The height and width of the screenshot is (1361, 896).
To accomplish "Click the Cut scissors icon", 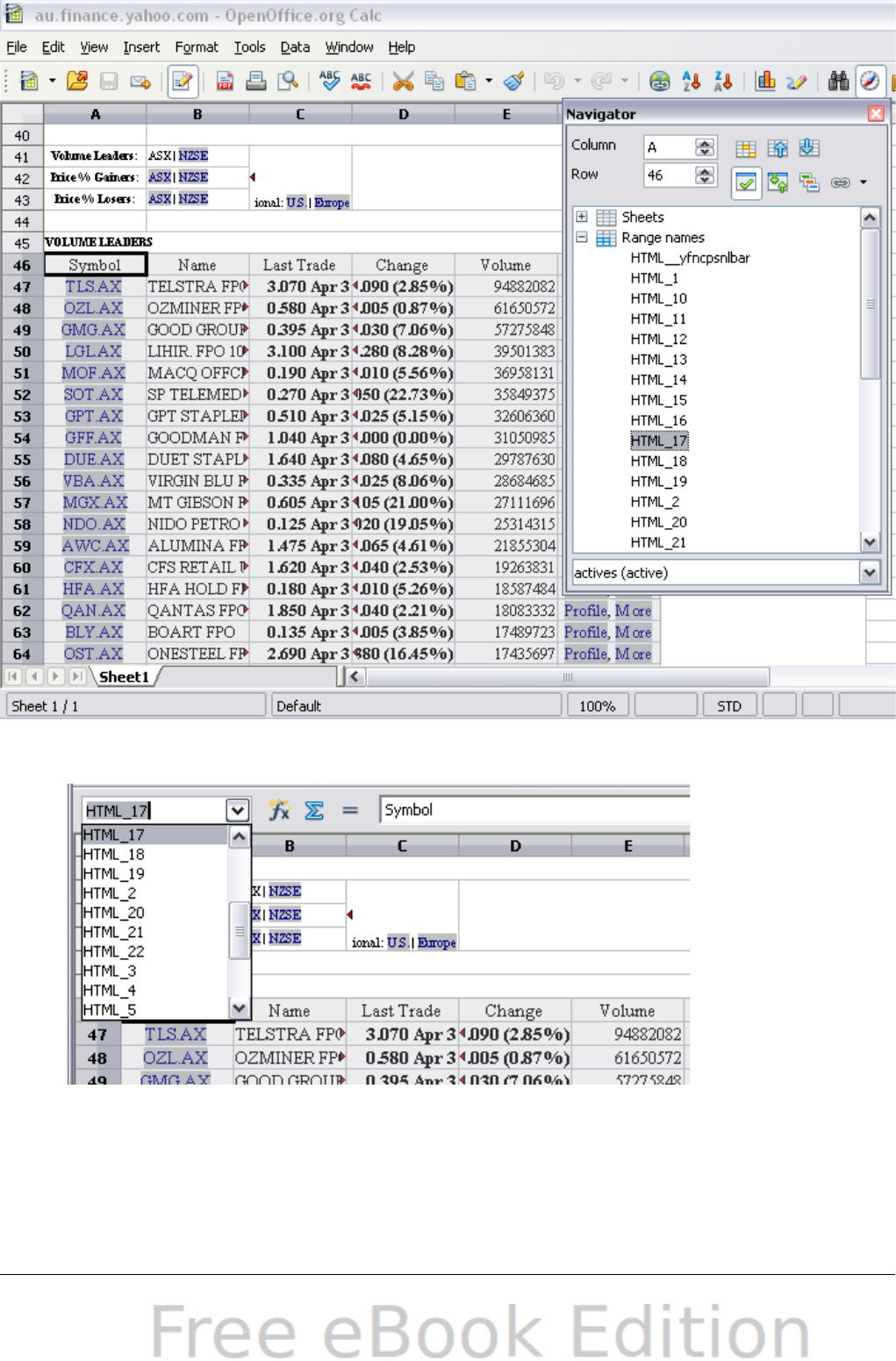I will [x=403, y=81].
